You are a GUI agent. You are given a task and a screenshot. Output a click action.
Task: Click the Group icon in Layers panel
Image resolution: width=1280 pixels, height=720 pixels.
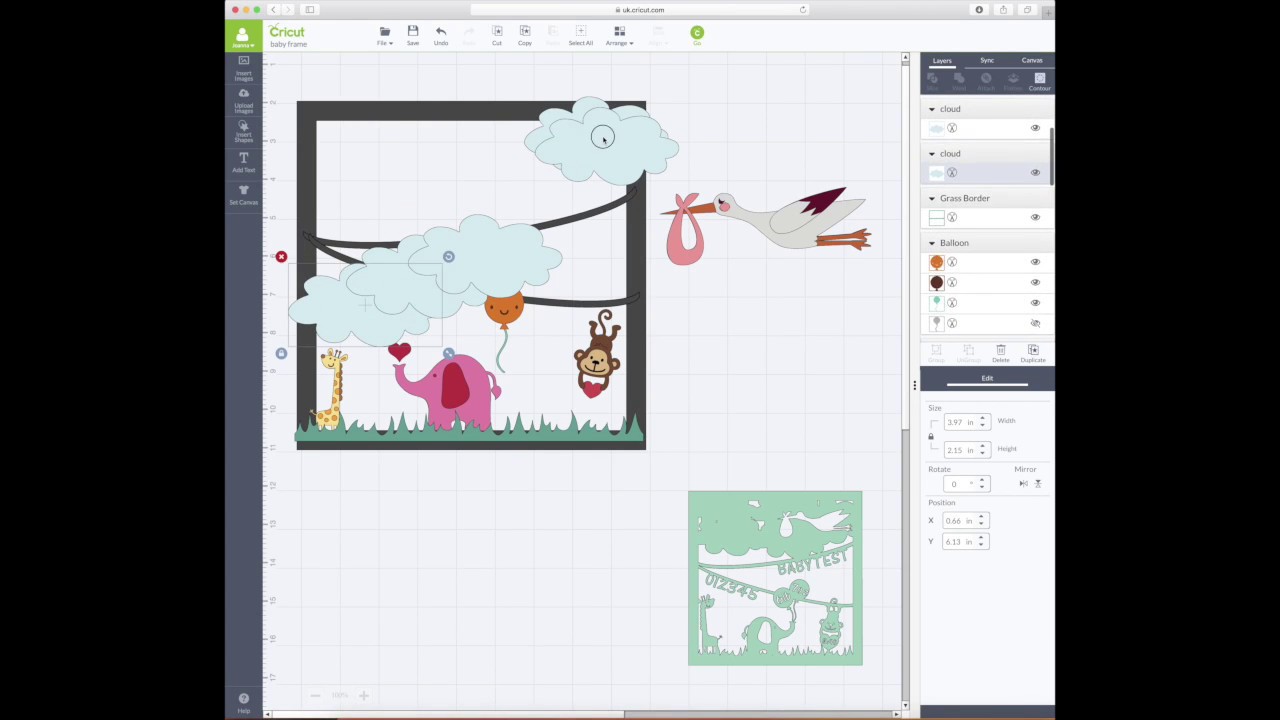coord(936,353)
